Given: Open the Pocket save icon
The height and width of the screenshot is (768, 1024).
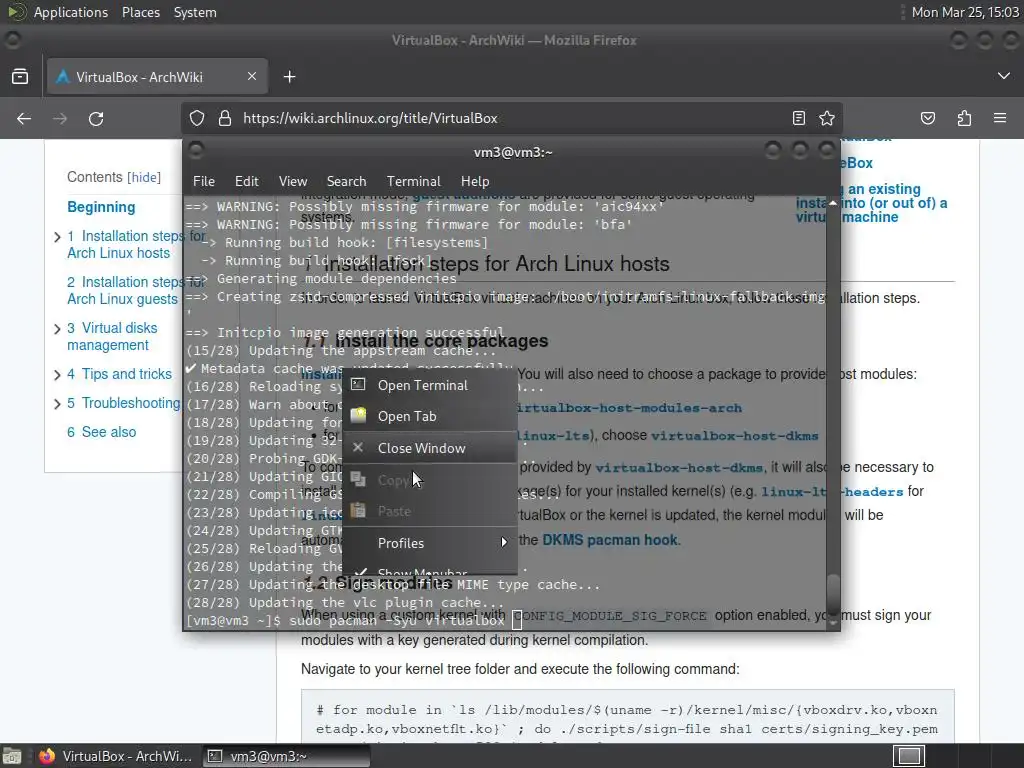Looking at the screenshot, I should 927,118.
